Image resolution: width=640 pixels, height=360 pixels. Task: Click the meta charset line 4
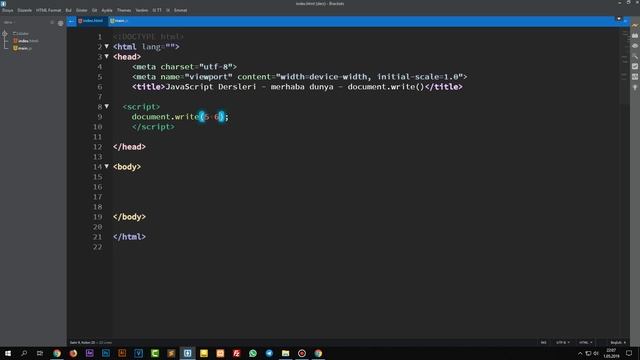(x=184, y=67)
